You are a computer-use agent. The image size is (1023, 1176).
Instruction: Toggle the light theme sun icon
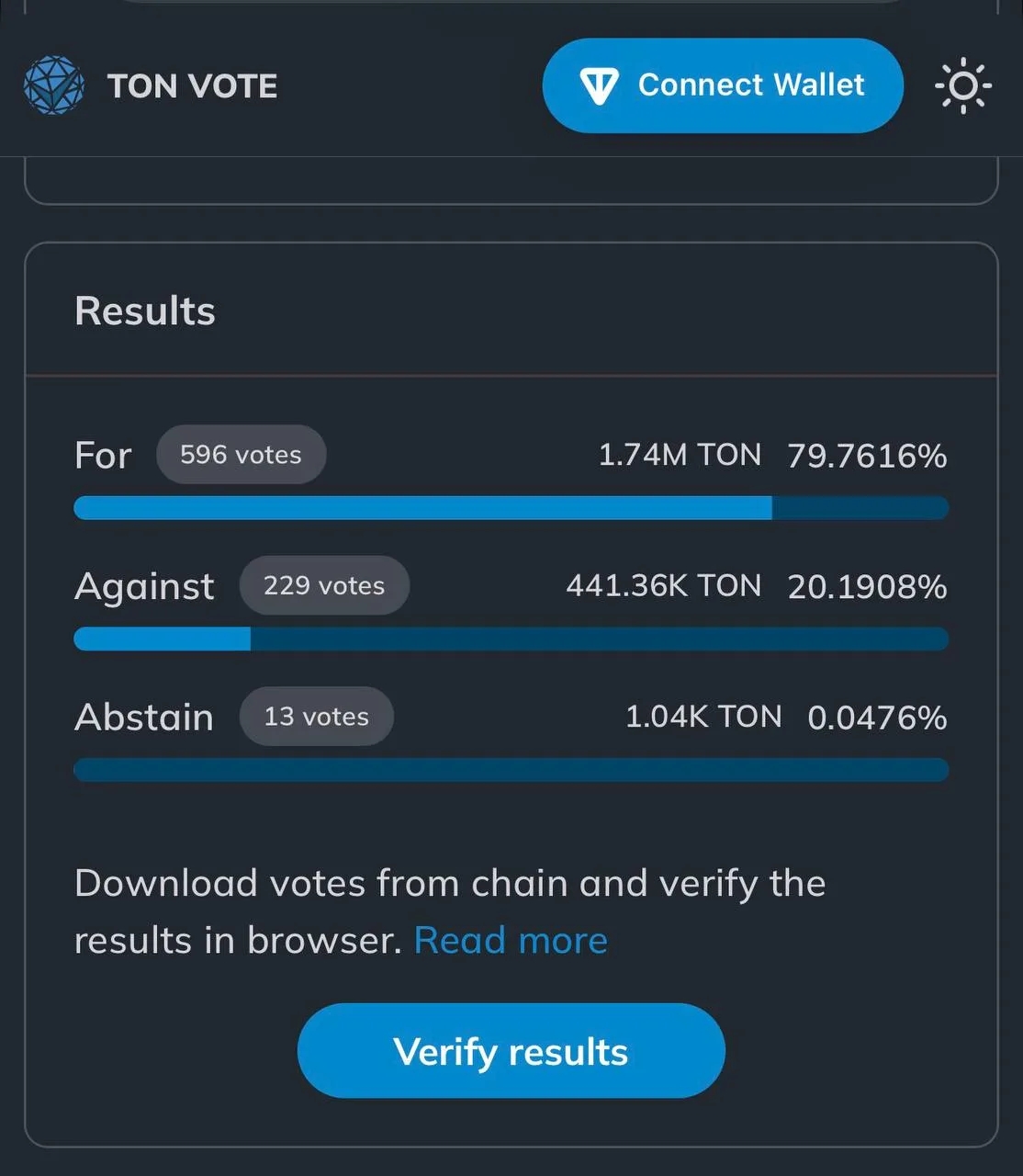pos(963,85)
